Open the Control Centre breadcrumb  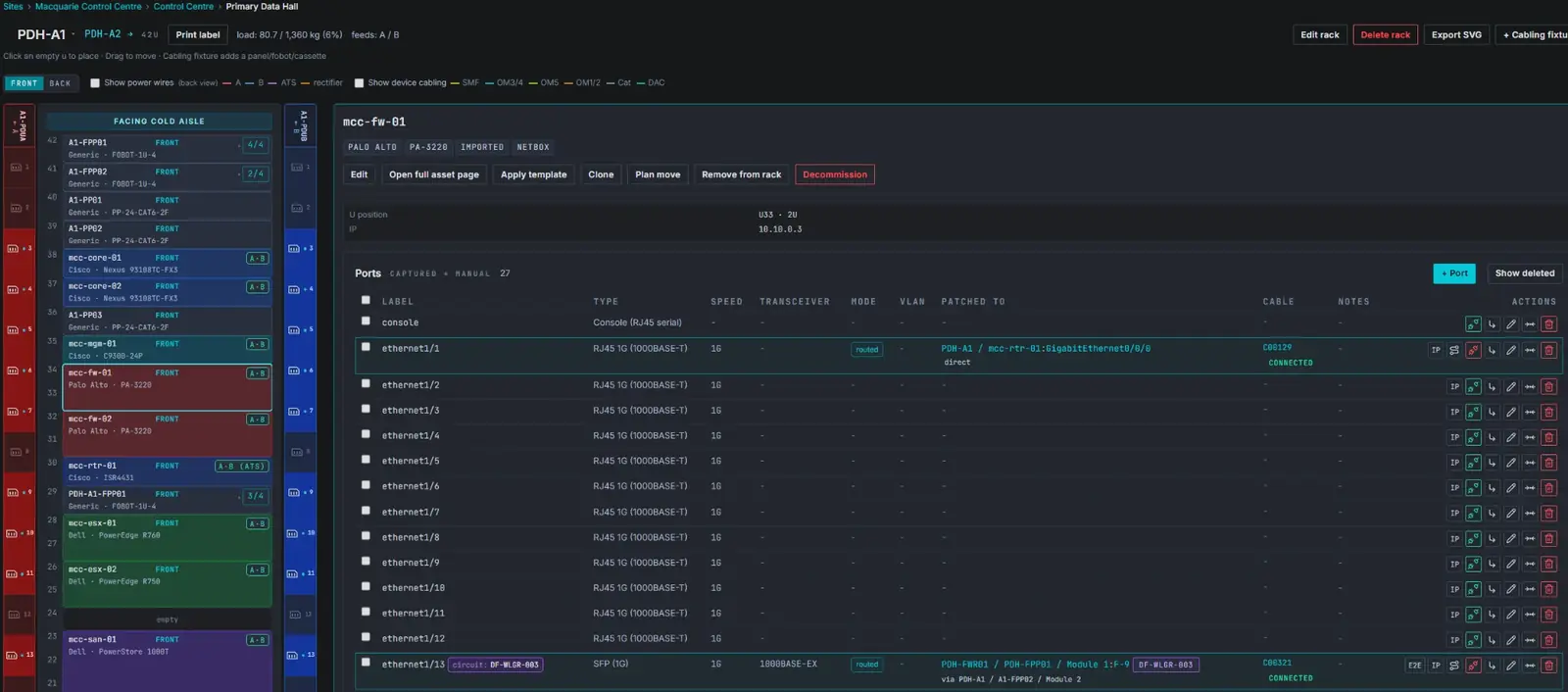(183, 7)
